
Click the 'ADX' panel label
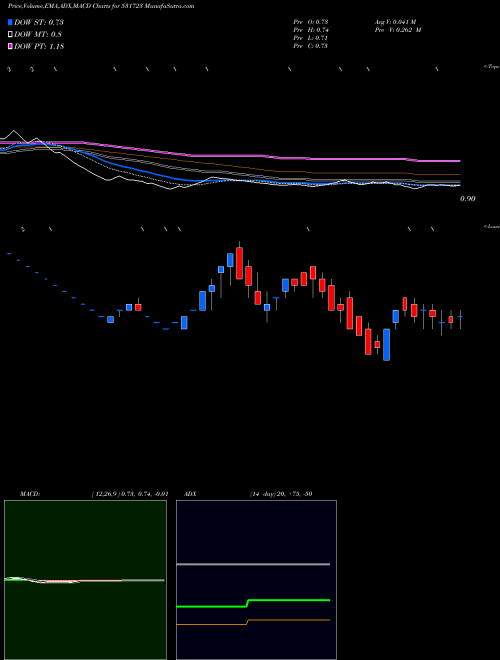pos(190,494)
